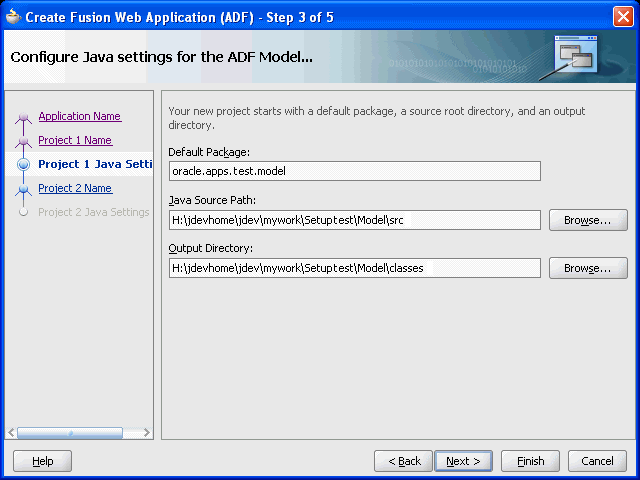640x480 pixels.
Task: Click the 'Default Package:' label
Action: click(209, 152)
